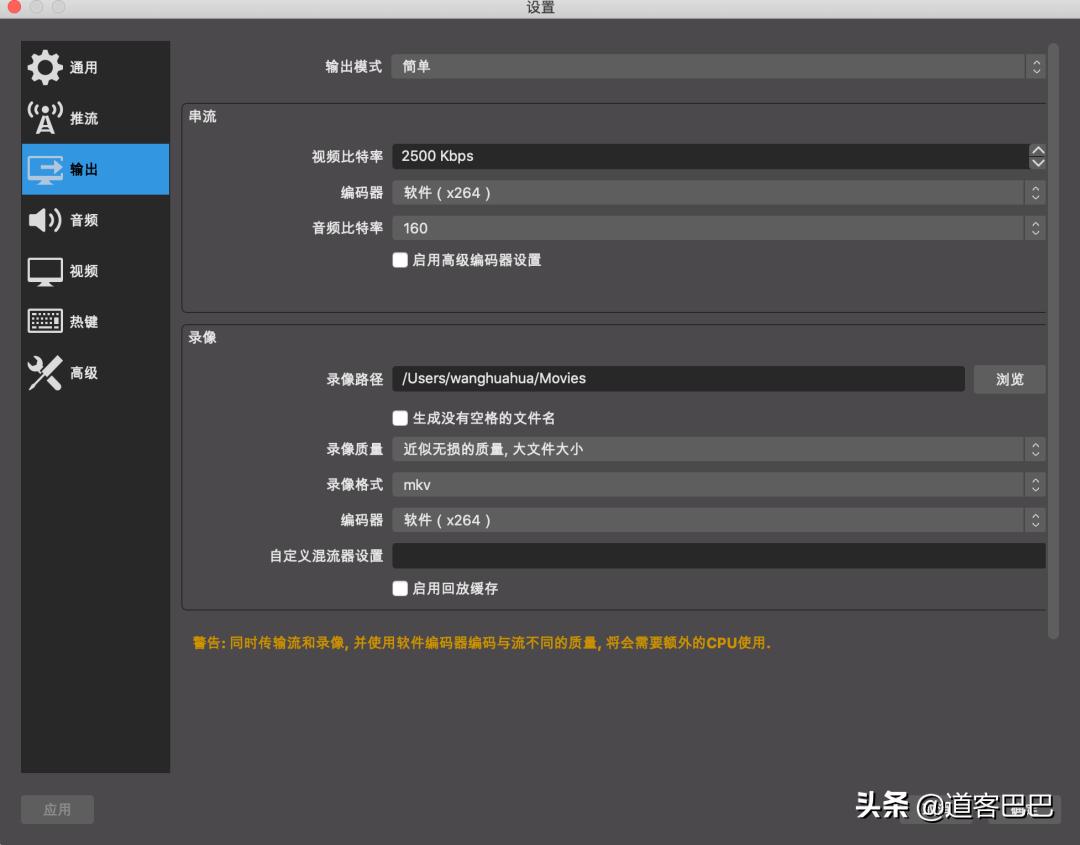Select the 热键 keyboard icon
This screenshot has height=845, width=1080.
pos(45,321)
